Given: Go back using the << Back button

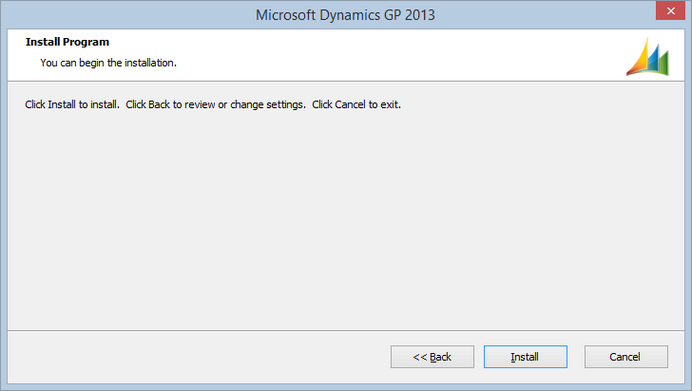Looking at the screenshot, I should coord(432,357).
